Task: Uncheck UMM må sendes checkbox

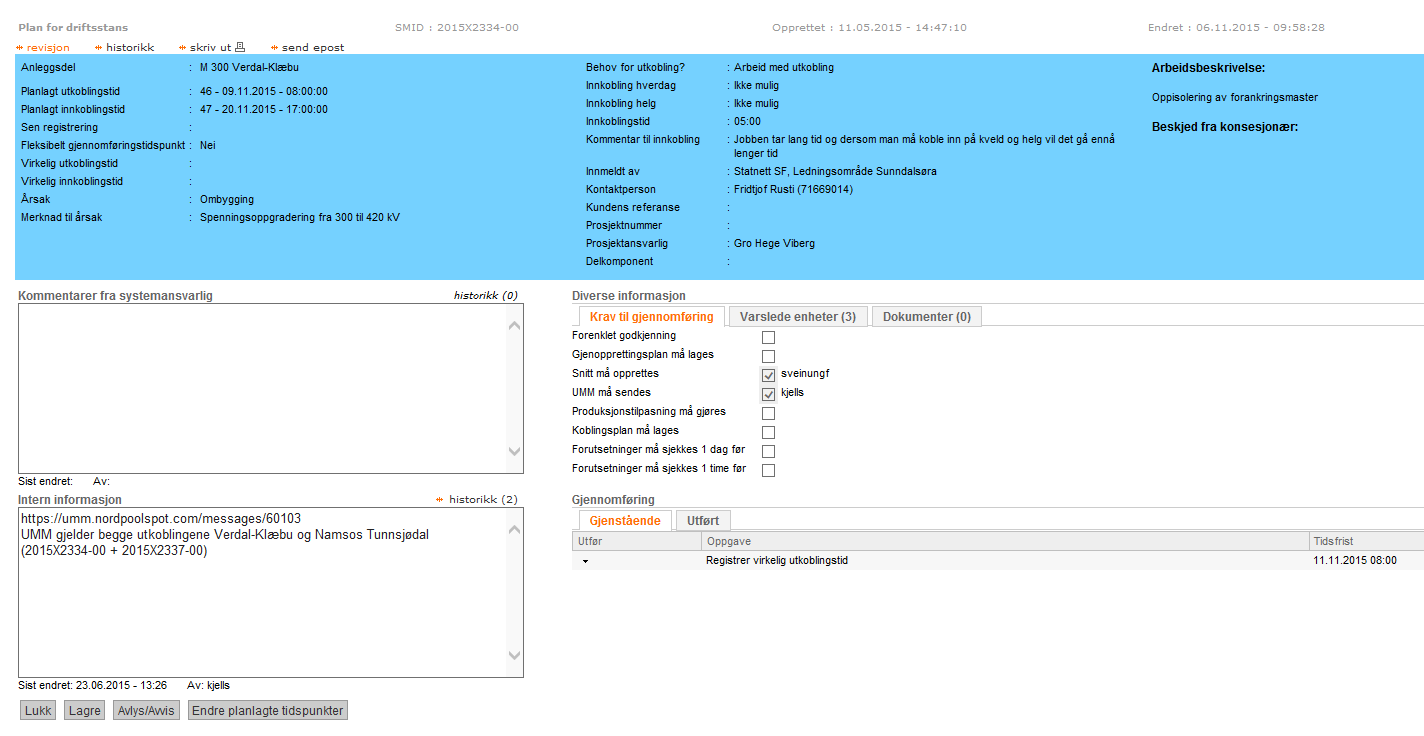Action: click(768, 394)
